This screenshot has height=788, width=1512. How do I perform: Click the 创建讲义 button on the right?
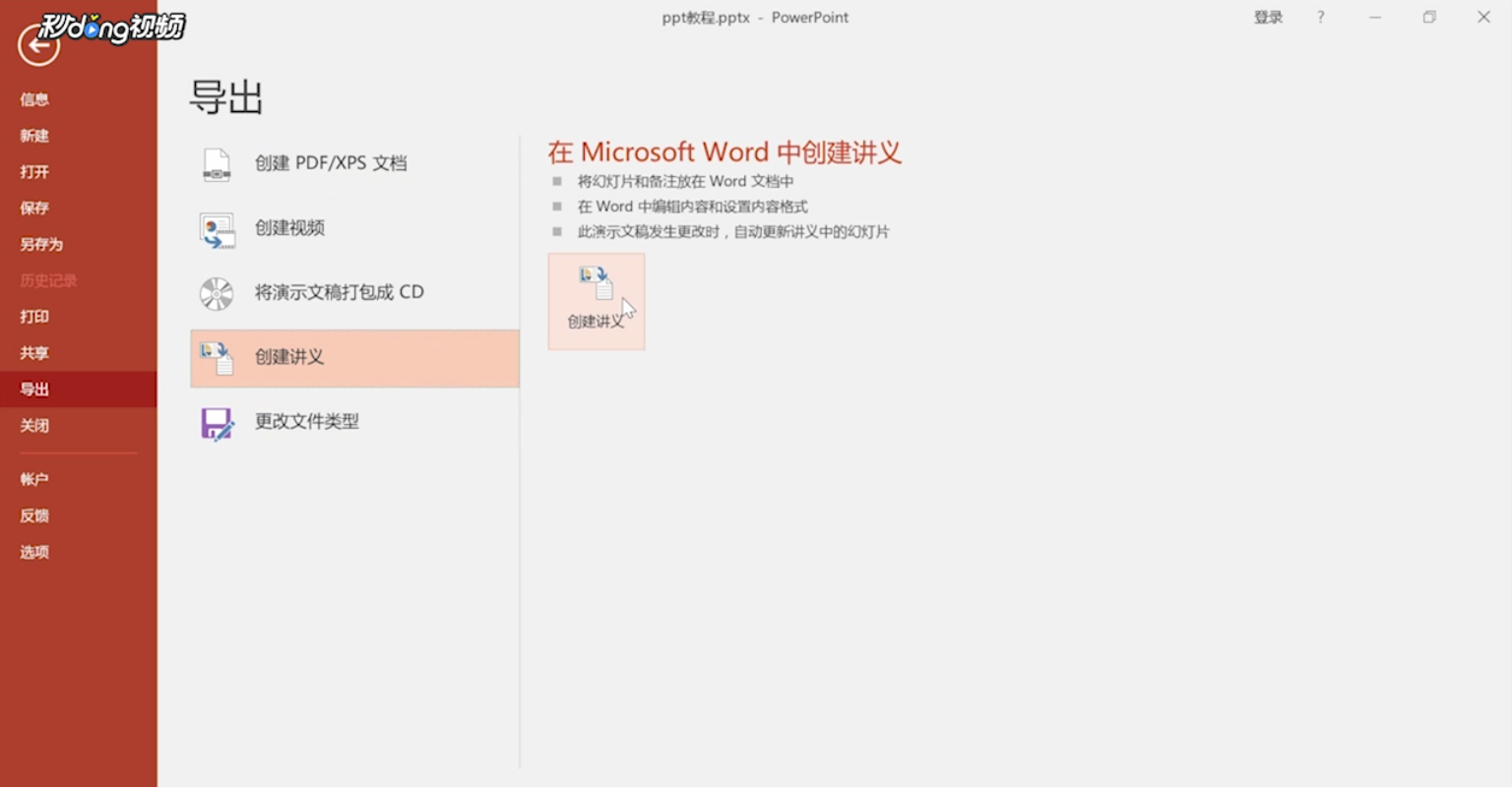point(597,301)
